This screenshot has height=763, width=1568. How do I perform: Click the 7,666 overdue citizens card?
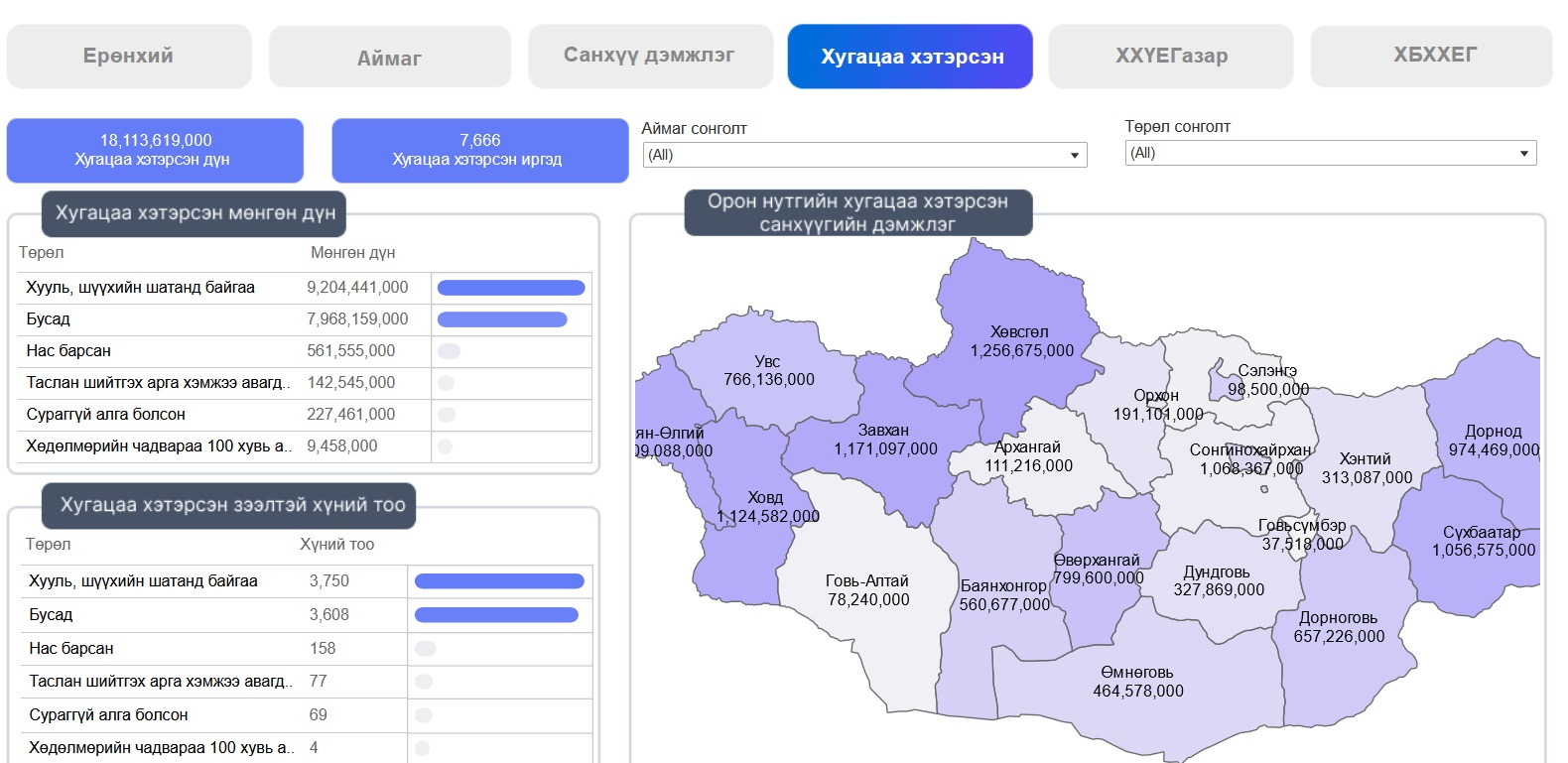(479, 150)
